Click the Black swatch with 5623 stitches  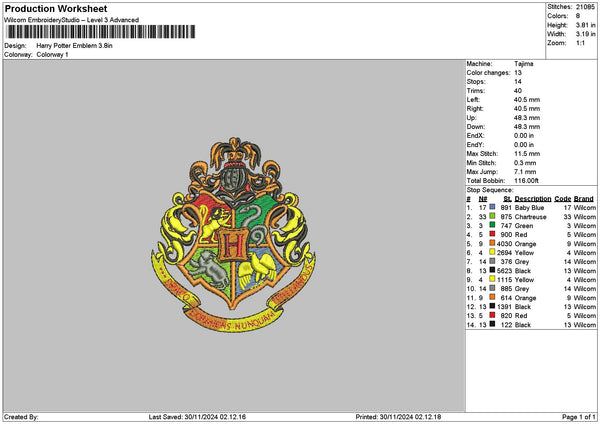tap(492, 270)
